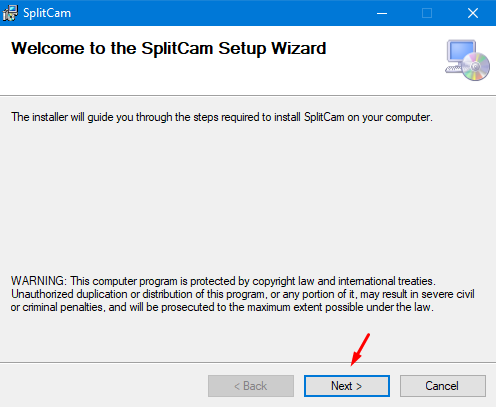The width and height of the screenshot is (496, 407).
Task: Click empty blue title bar area
Action: [x=220, y=13]
